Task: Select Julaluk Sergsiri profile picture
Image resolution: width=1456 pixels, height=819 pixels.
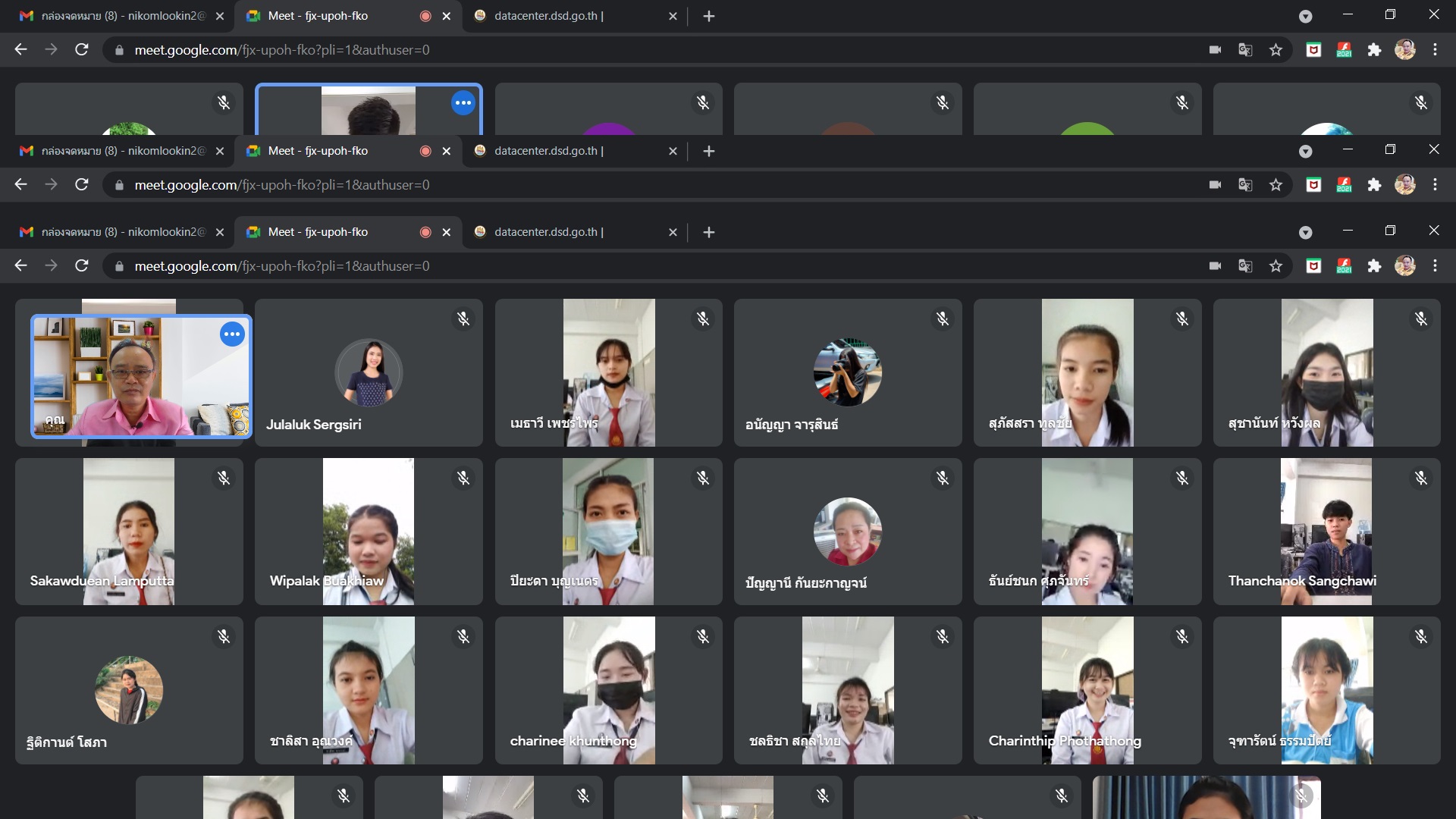Action: coord(369,372)
